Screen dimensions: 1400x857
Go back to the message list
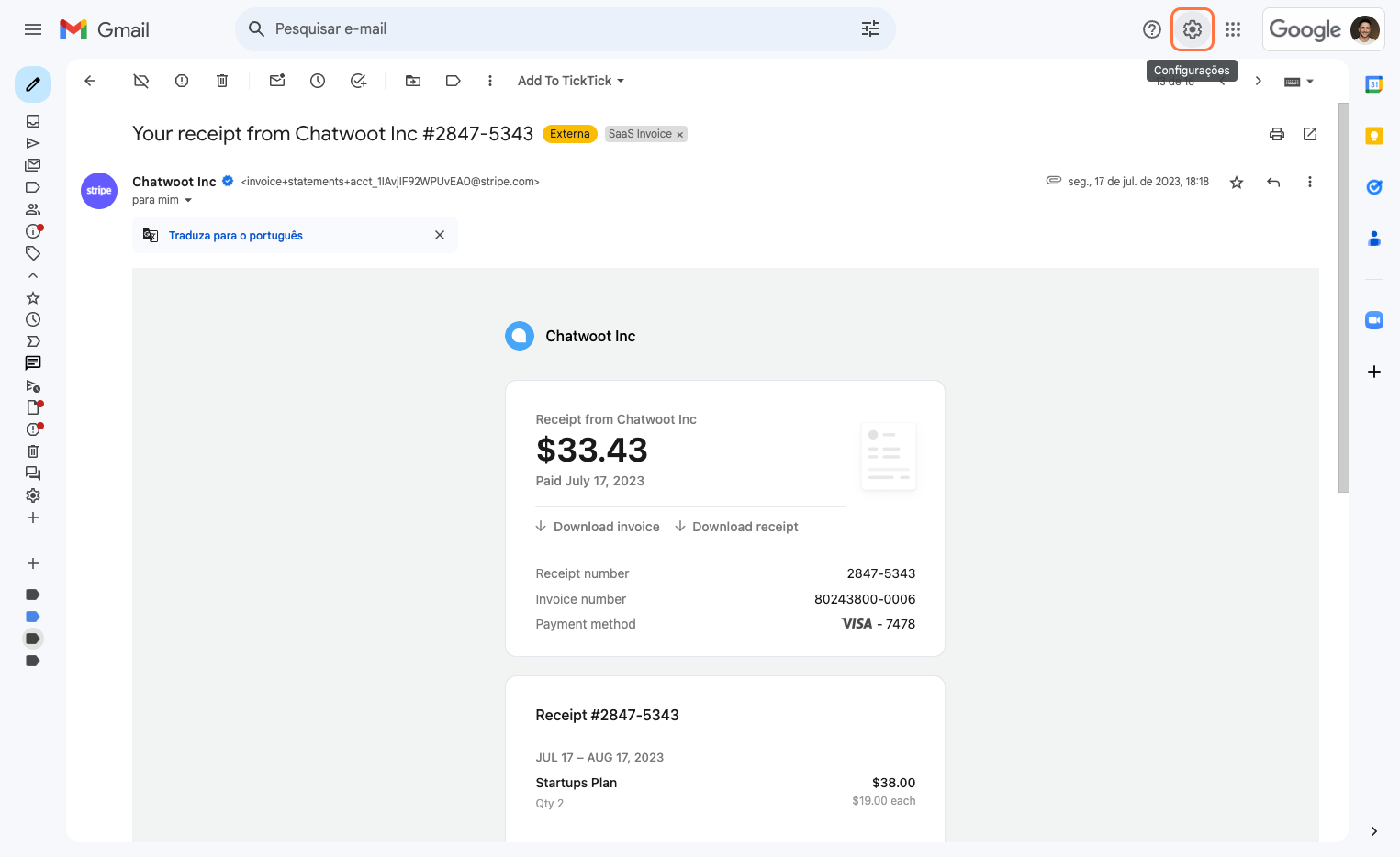pyautogui.click(x=90, y=81)
